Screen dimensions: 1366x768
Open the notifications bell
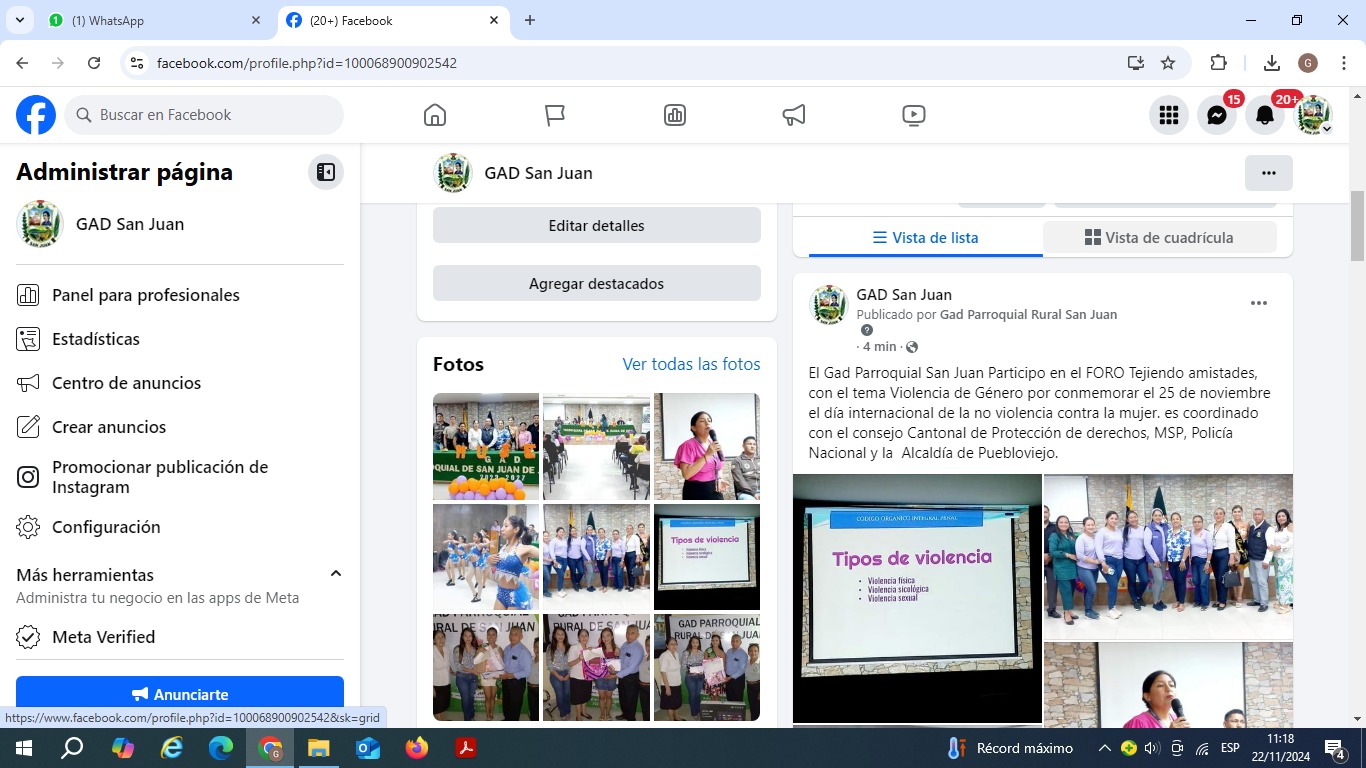pos(1265,116)
